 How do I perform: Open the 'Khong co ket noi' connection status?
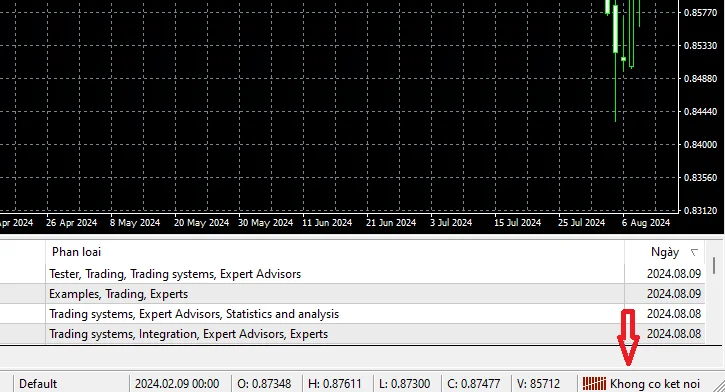click(654, 384)
